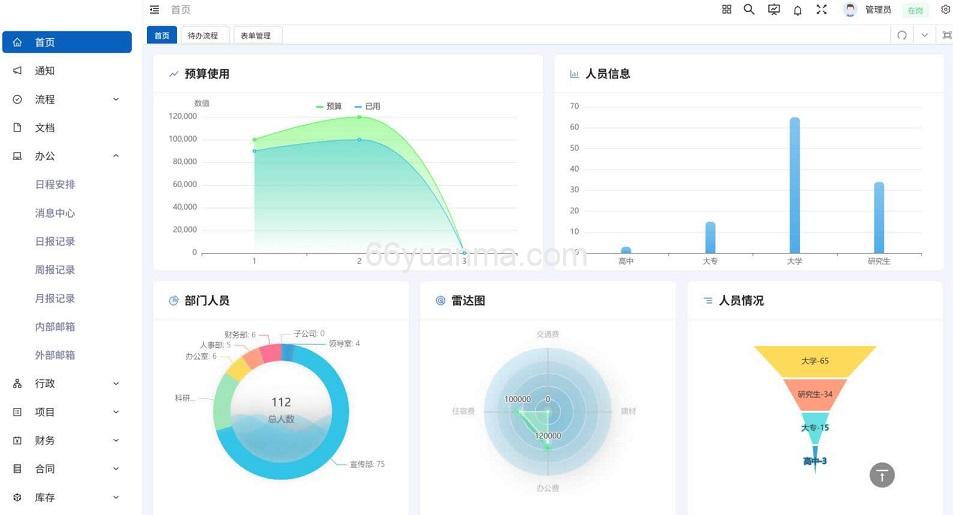Screen dimensions: 953x515
Task: Enter fullscreen with the expand arrows icon
Action: (x=822, y=9)
